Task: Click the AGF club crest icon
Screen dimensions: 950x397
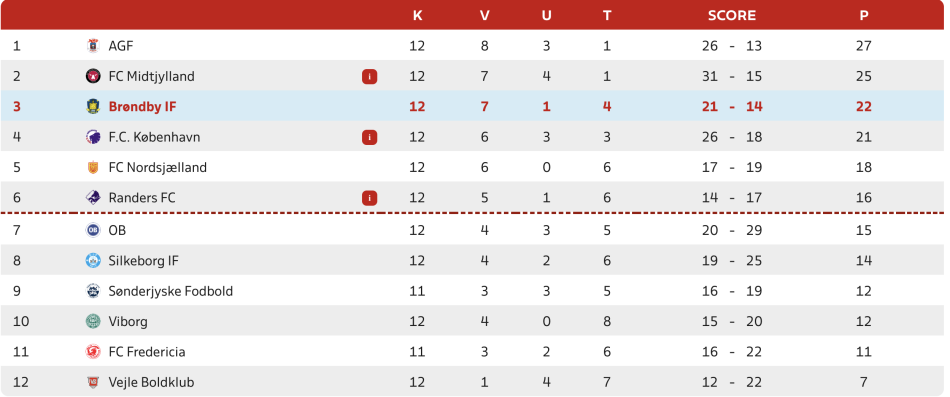Action: click(92, 45)
